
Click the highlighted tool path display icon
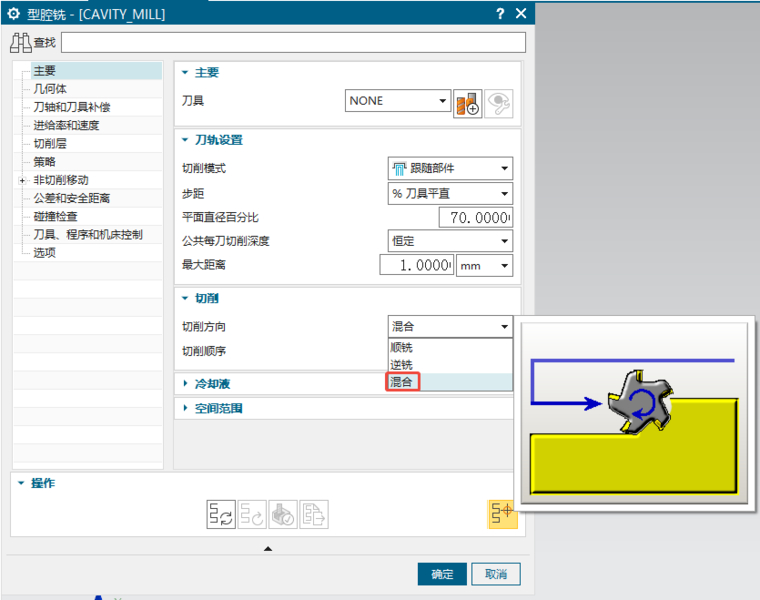tap(502, 514)
